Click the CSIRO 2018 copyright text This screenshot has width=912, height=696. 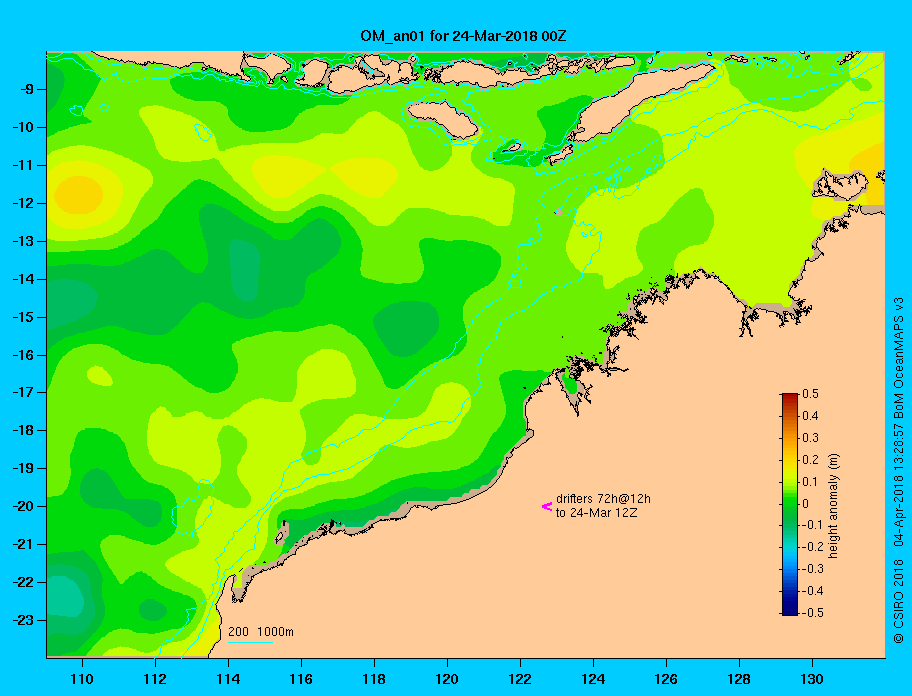click(899, 601)
